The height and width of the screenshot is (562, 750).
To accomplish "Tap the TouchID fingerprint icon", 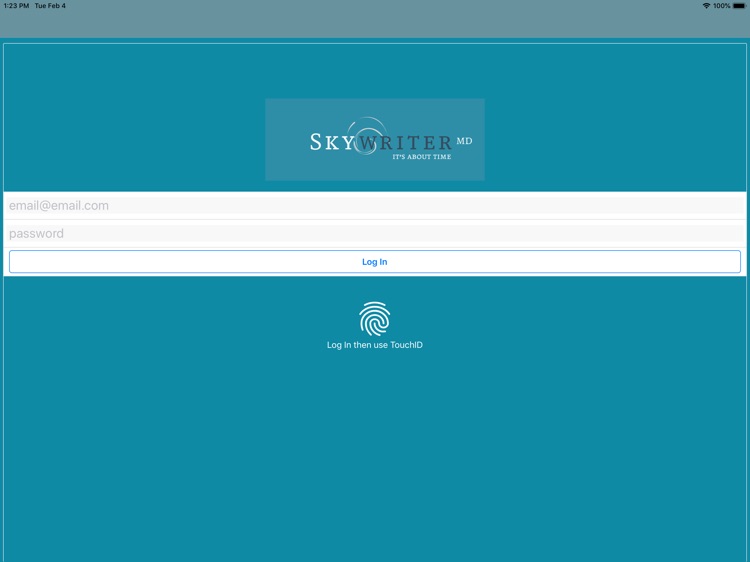I will [375, 319].
